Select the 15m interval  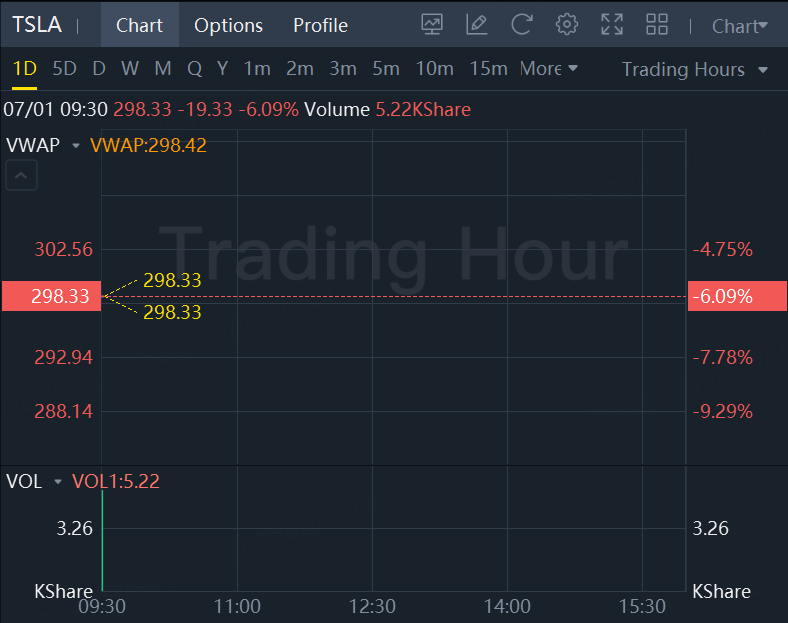tap(488, 69)
